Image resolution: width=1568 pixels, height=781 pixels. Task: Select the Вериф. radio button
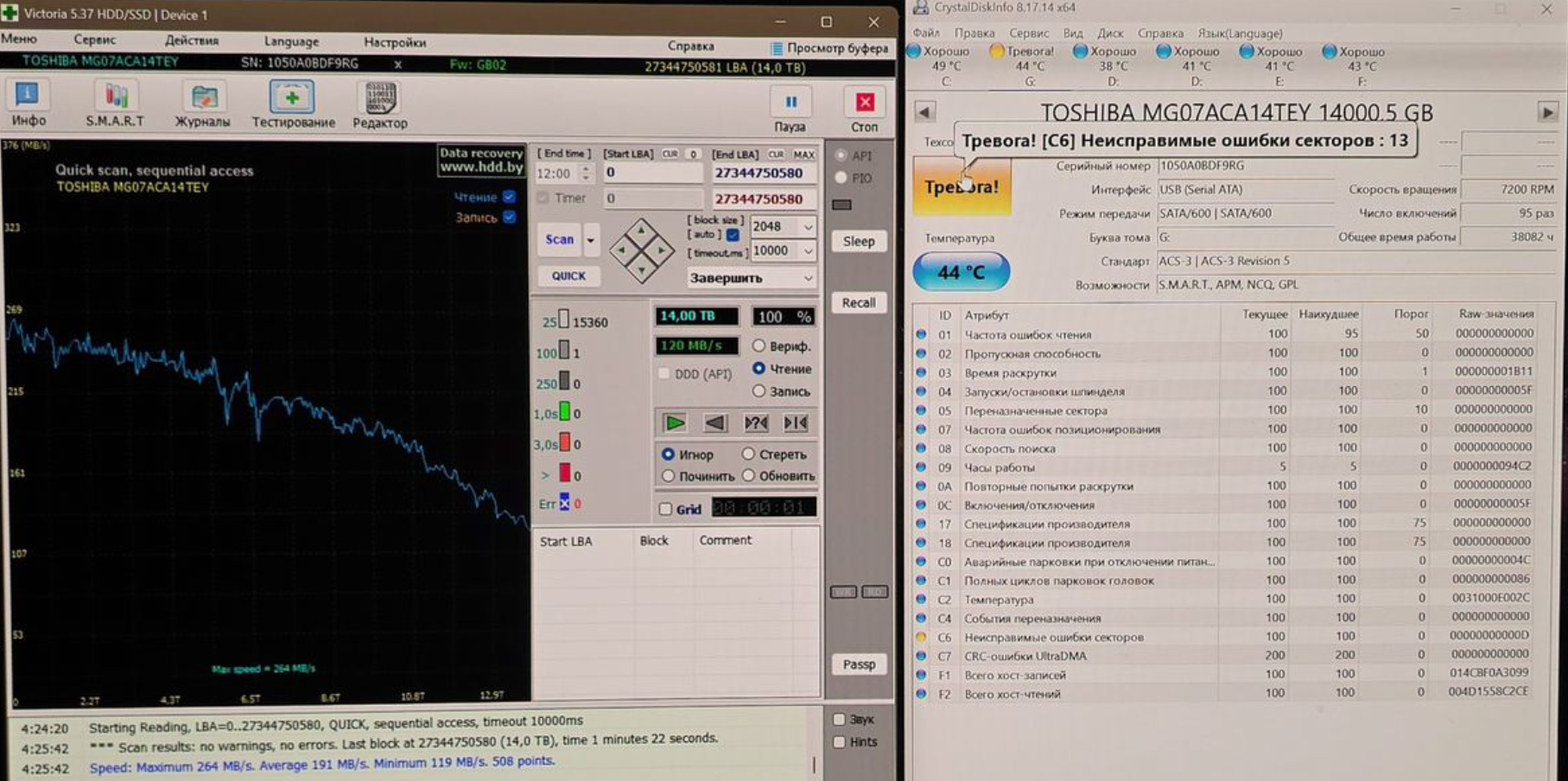tap(759, 346)
